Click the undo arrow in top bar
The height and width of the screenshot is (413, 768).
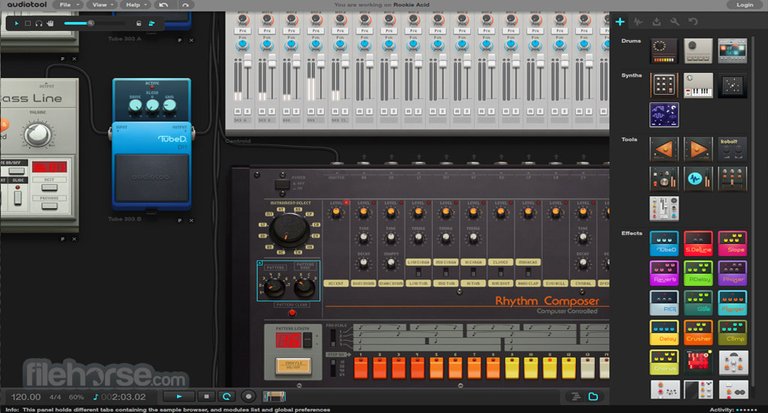[x=164, y=5]
